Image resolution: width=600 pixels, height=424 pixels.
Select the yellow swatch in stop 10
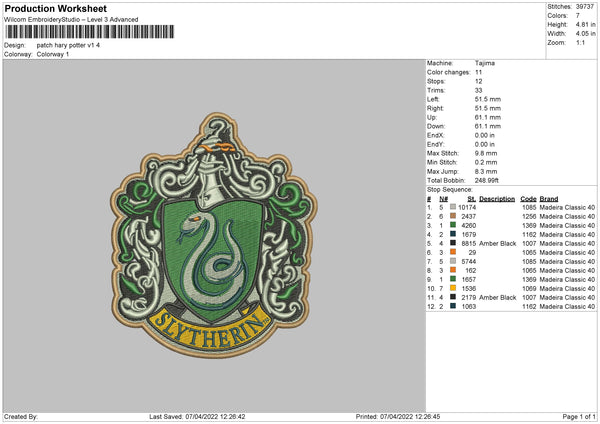(x=453, y=288)
